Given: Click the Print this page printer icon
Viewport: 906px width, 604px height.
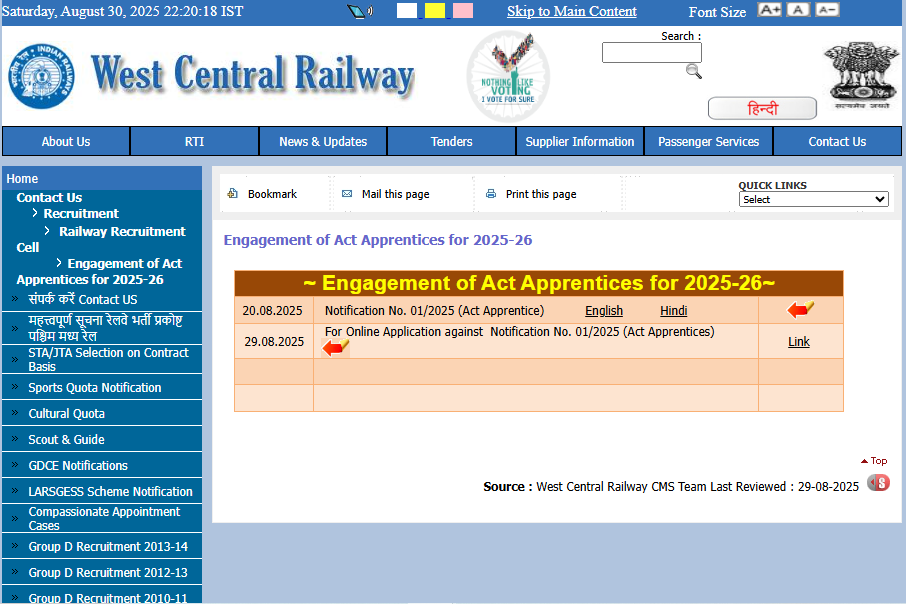Looking at the screenshot, I should point(491,194).
